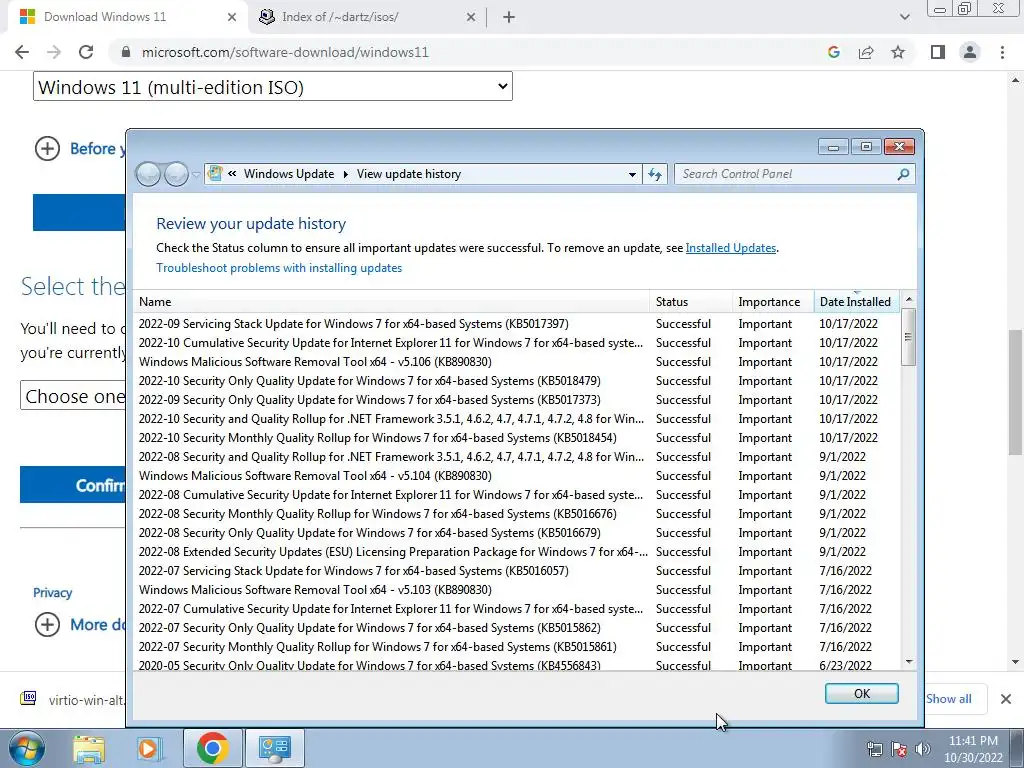Open Windows Explorer from the taskbar
This screenshot has width=1024, height=768.
[89, 748]
